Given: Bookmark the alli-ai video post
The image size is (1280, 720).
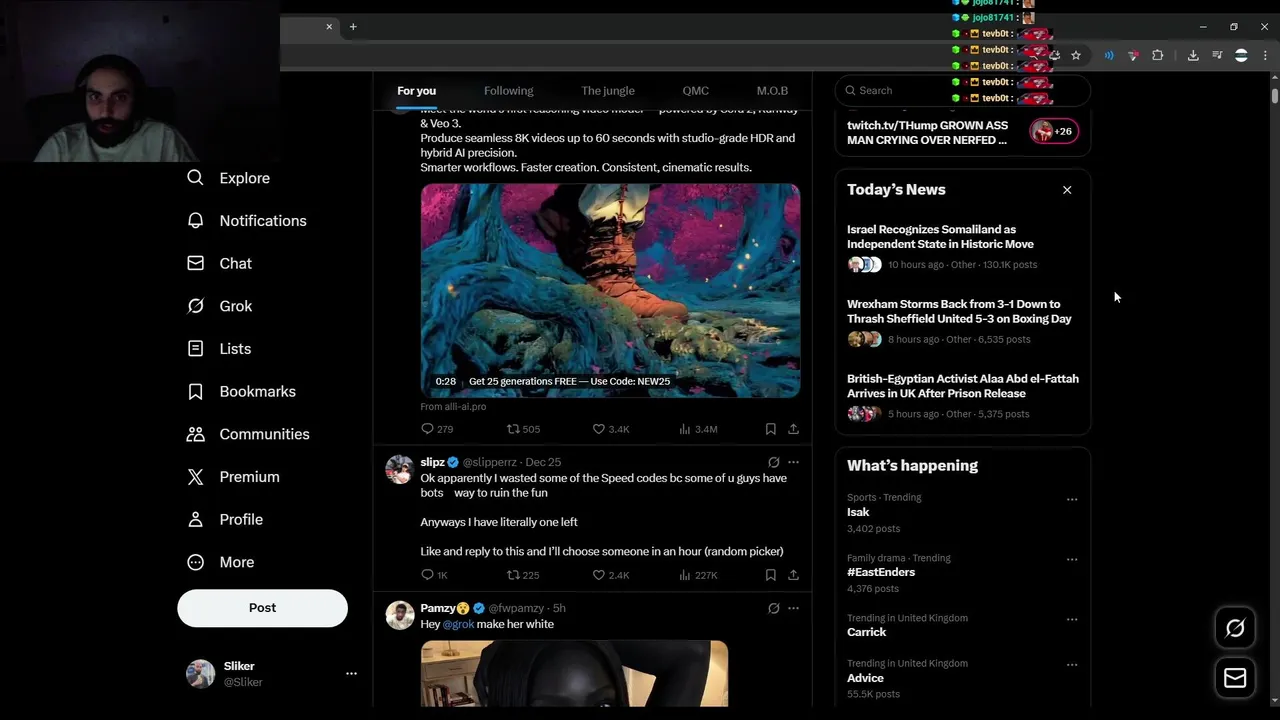Looking at the screenshot, I should (770, 429).
